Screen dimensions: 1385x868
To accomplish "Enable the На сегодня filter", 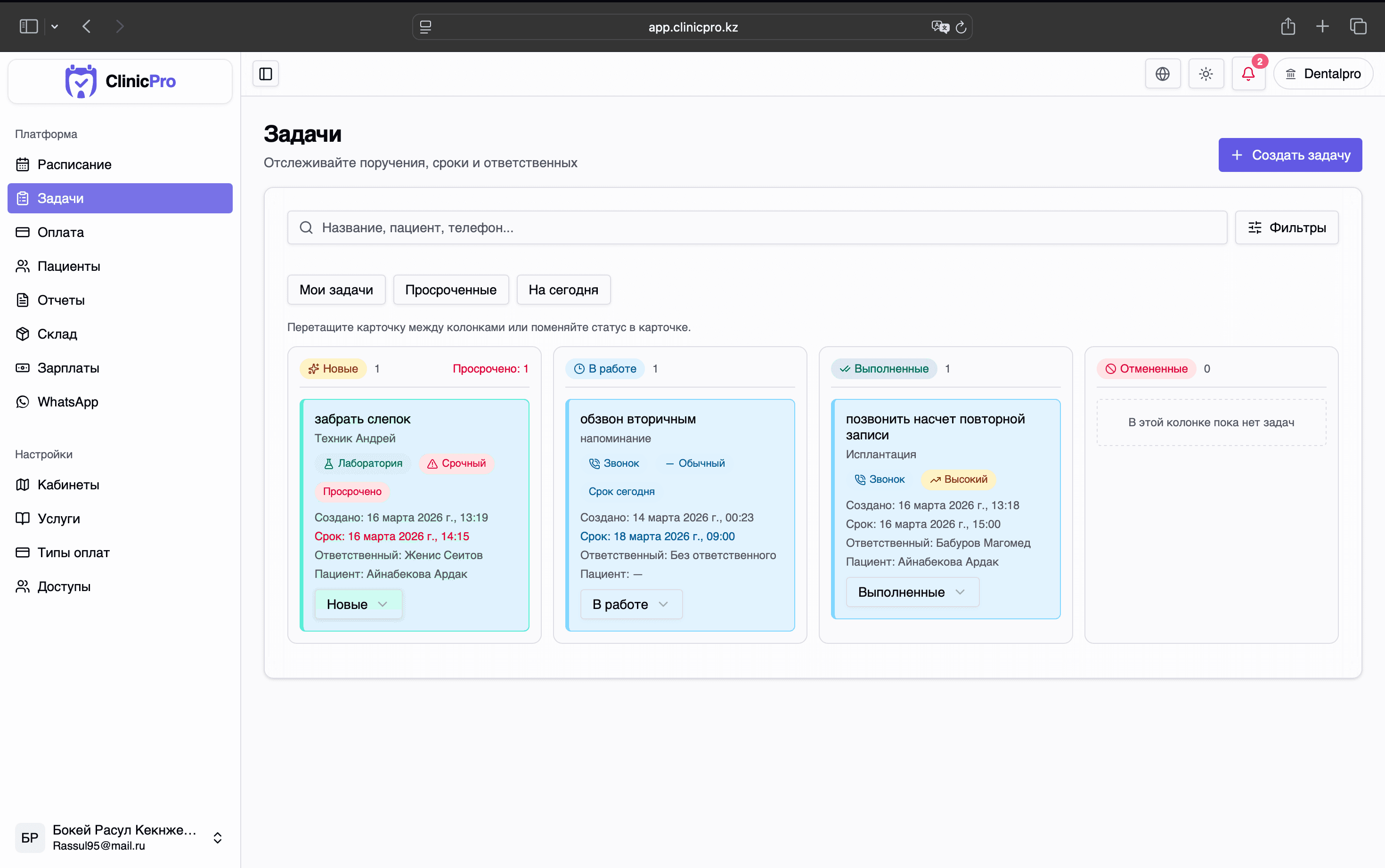I will [x=563, y=289].
